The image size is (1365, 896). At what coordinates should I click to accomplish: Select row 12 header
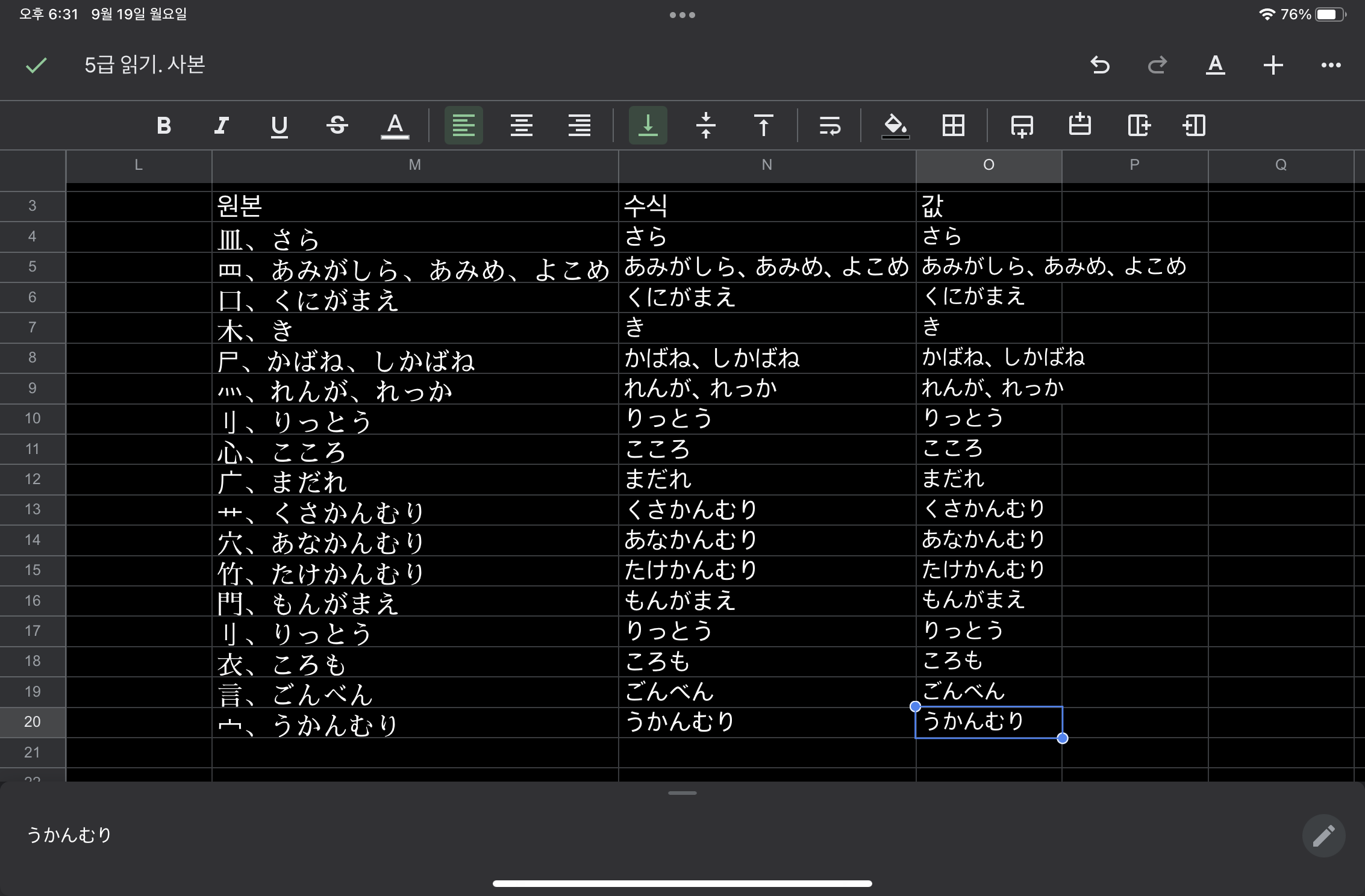tap(33, 479)
